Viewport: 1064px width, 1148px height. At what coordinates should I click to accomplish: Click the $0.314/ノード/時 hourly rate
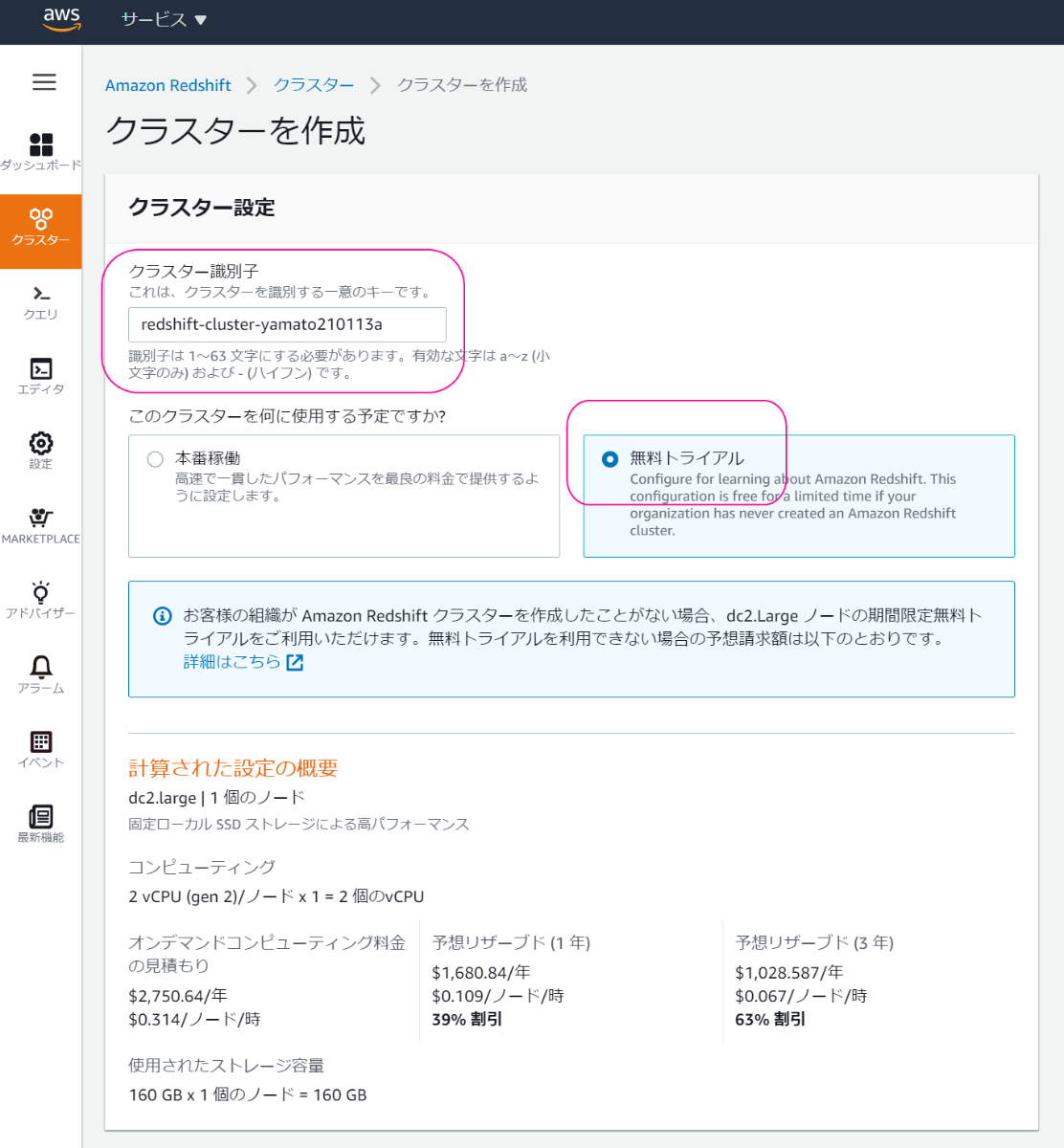pos(194,1020)
